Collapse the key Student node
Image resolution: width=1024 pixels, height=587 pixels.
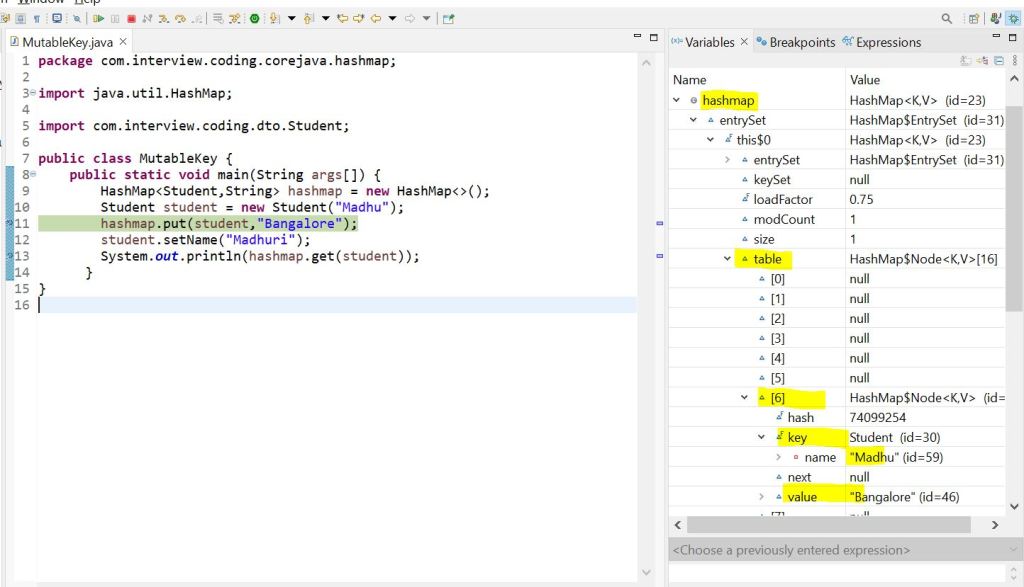pyautogui.click(x=761, y=437)
